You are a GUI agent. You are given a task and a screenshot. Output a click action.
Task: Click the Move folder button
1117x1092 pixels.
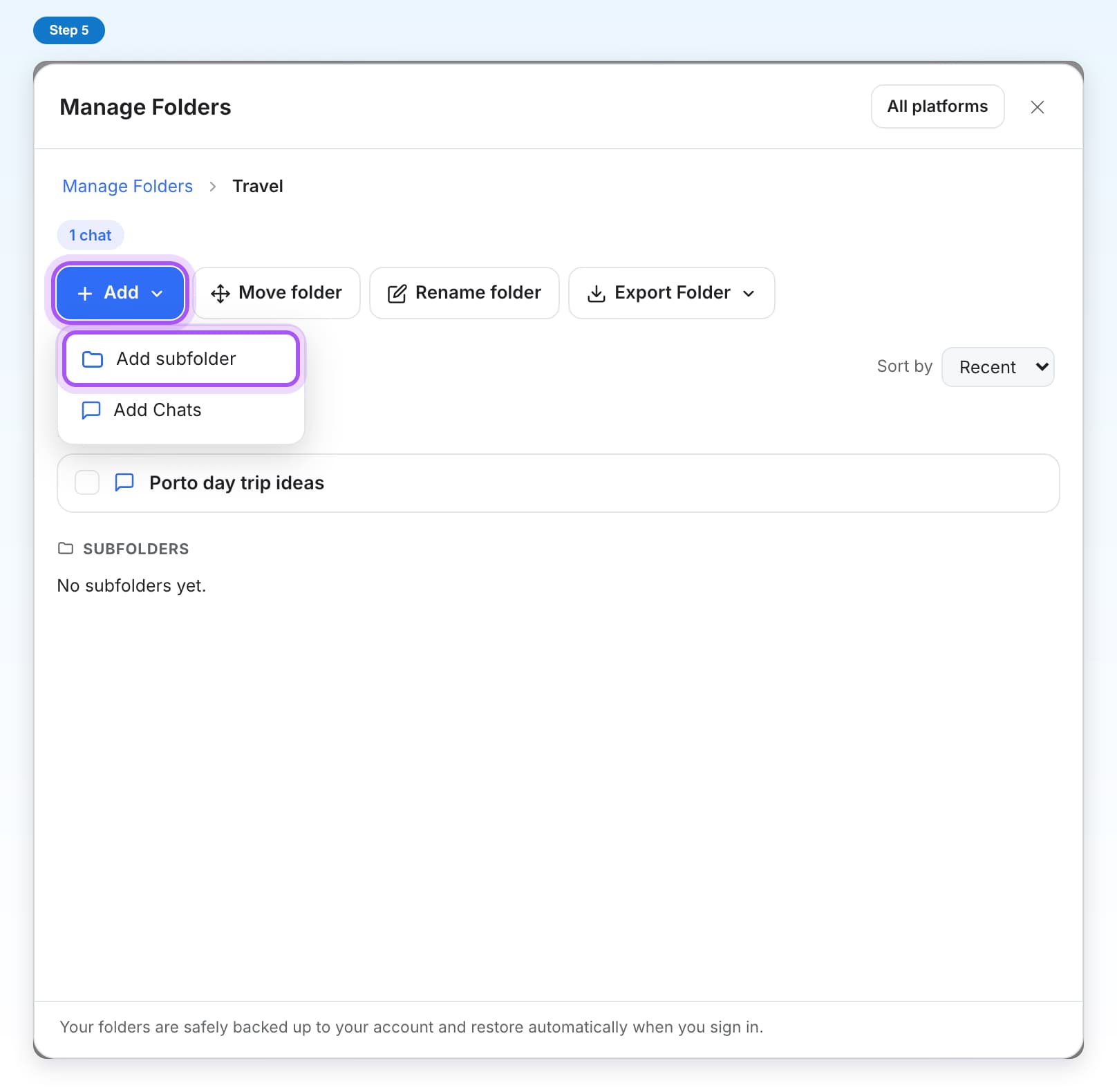(x=276, y=293)
